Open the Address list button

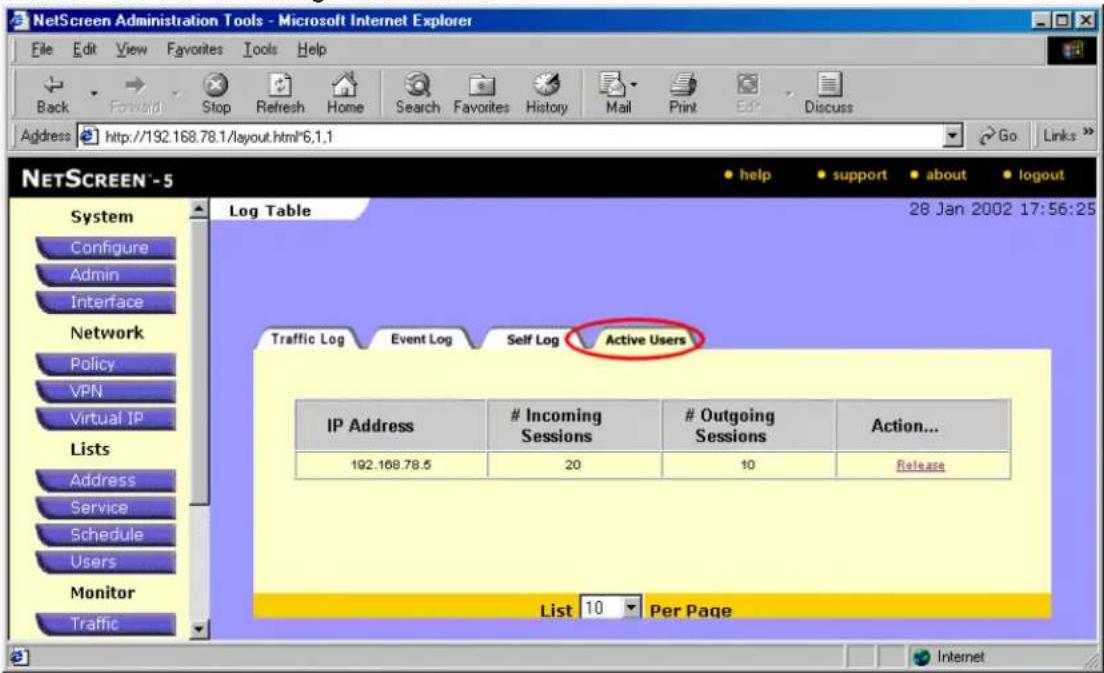106,480
